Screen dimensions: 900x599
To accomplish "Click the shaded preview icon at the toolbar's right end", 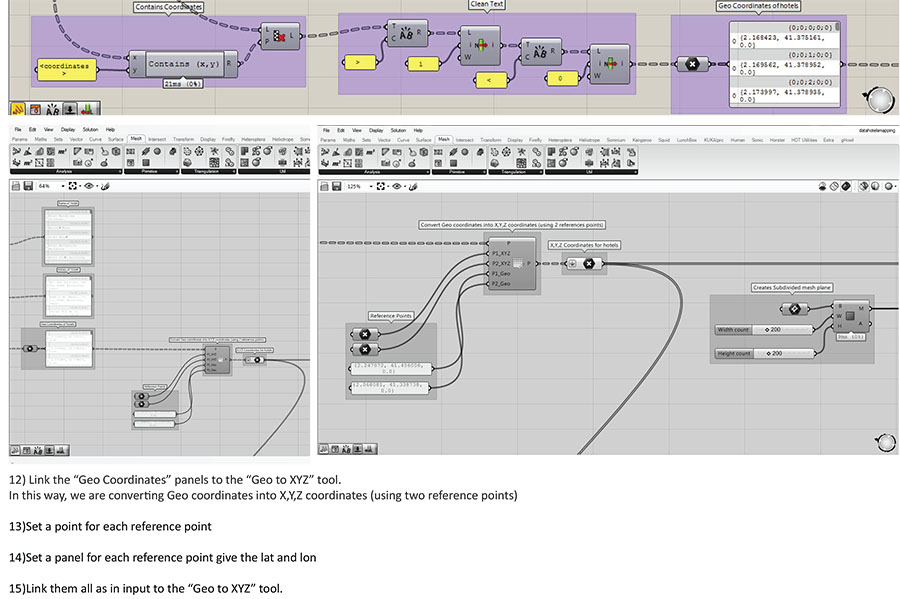I will tap(889, 186).
